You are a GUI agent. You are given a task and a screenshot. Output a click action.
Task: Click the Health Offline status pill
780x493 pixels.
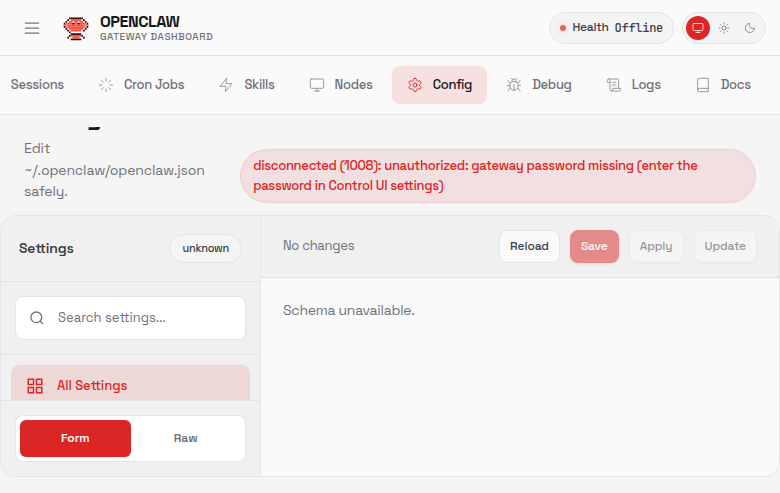(611, 28)
